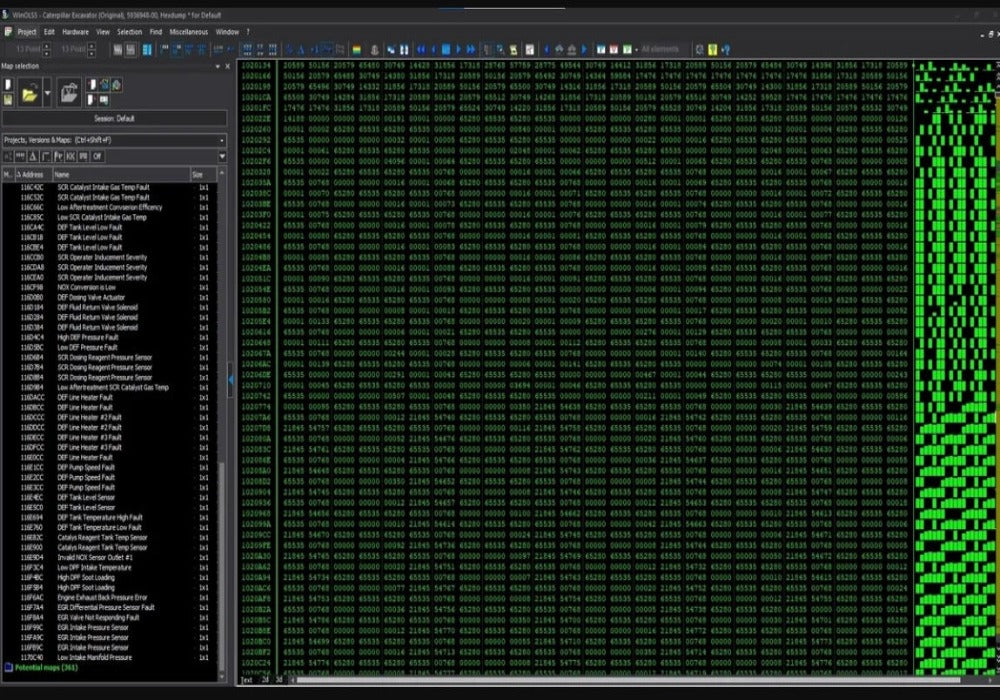Open the Hardware menu
This screenshot has width=1000, height=700.
(x=76, y=32)
